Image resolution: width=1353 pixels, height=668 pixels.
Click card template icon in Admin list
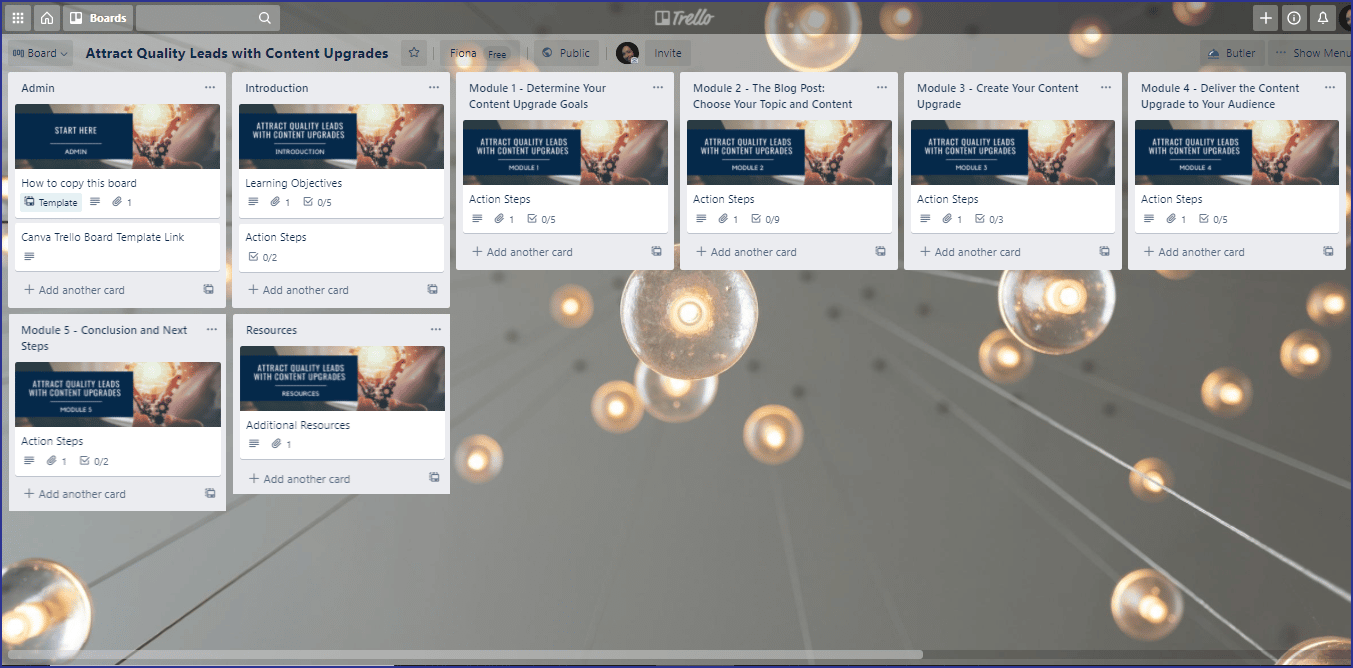209,289
